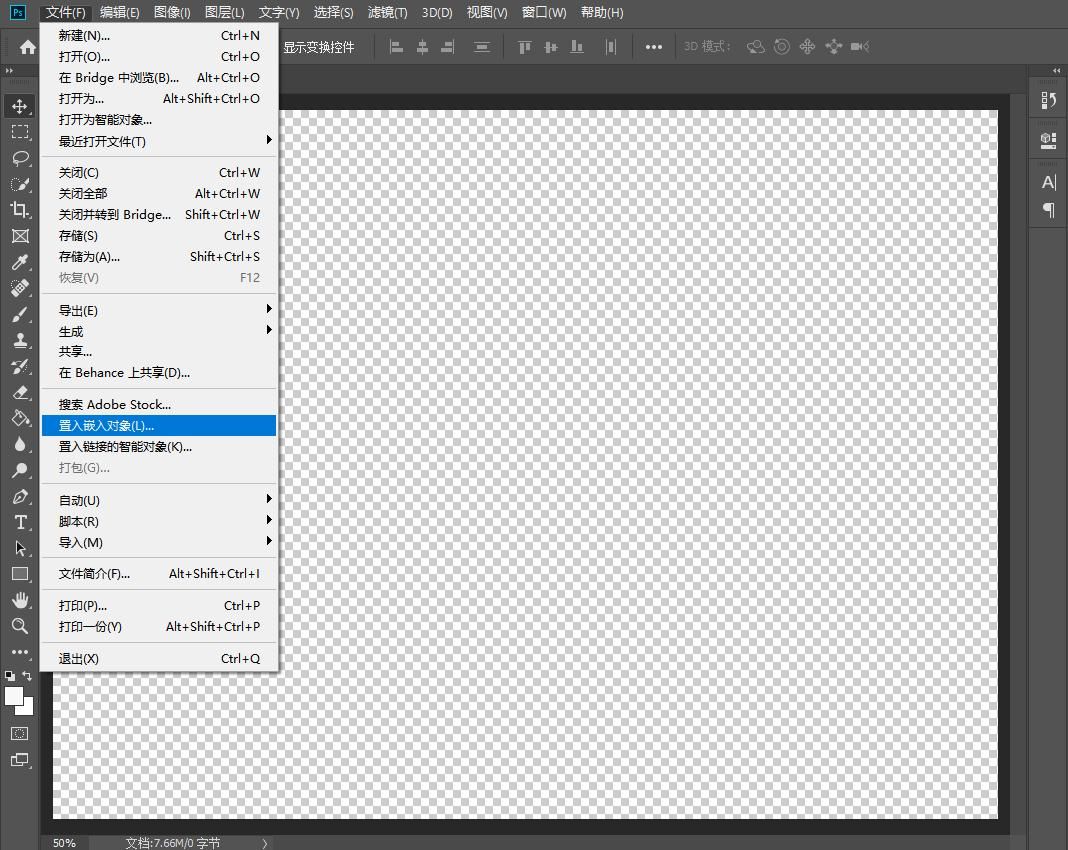This screenshot has width=1068, height=850.
Task: Click align horizontal centers icon
Action: [422, 47]
